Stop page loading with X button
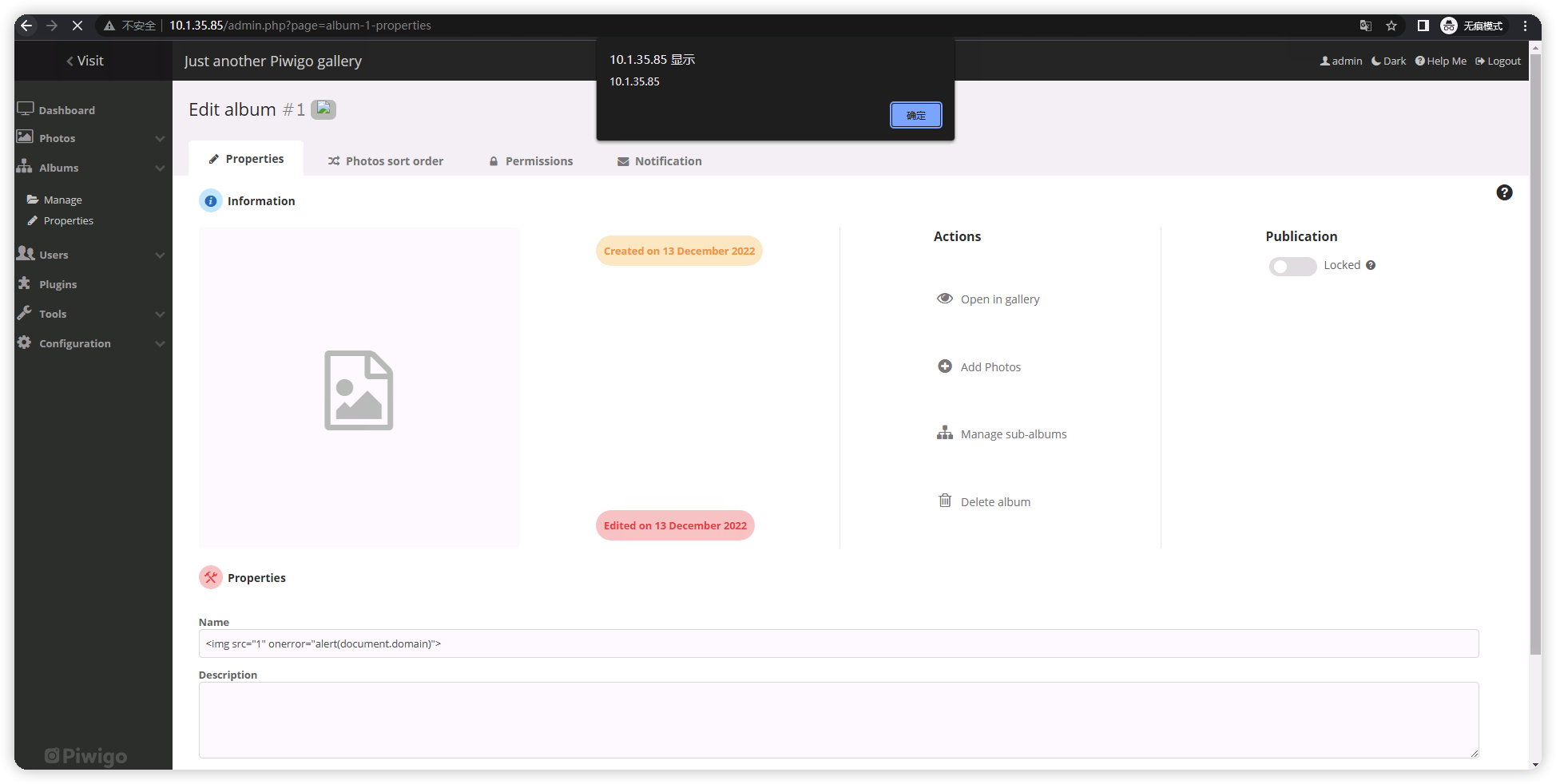The height and width of the screenshot is (784, 1556). point(77,26)
